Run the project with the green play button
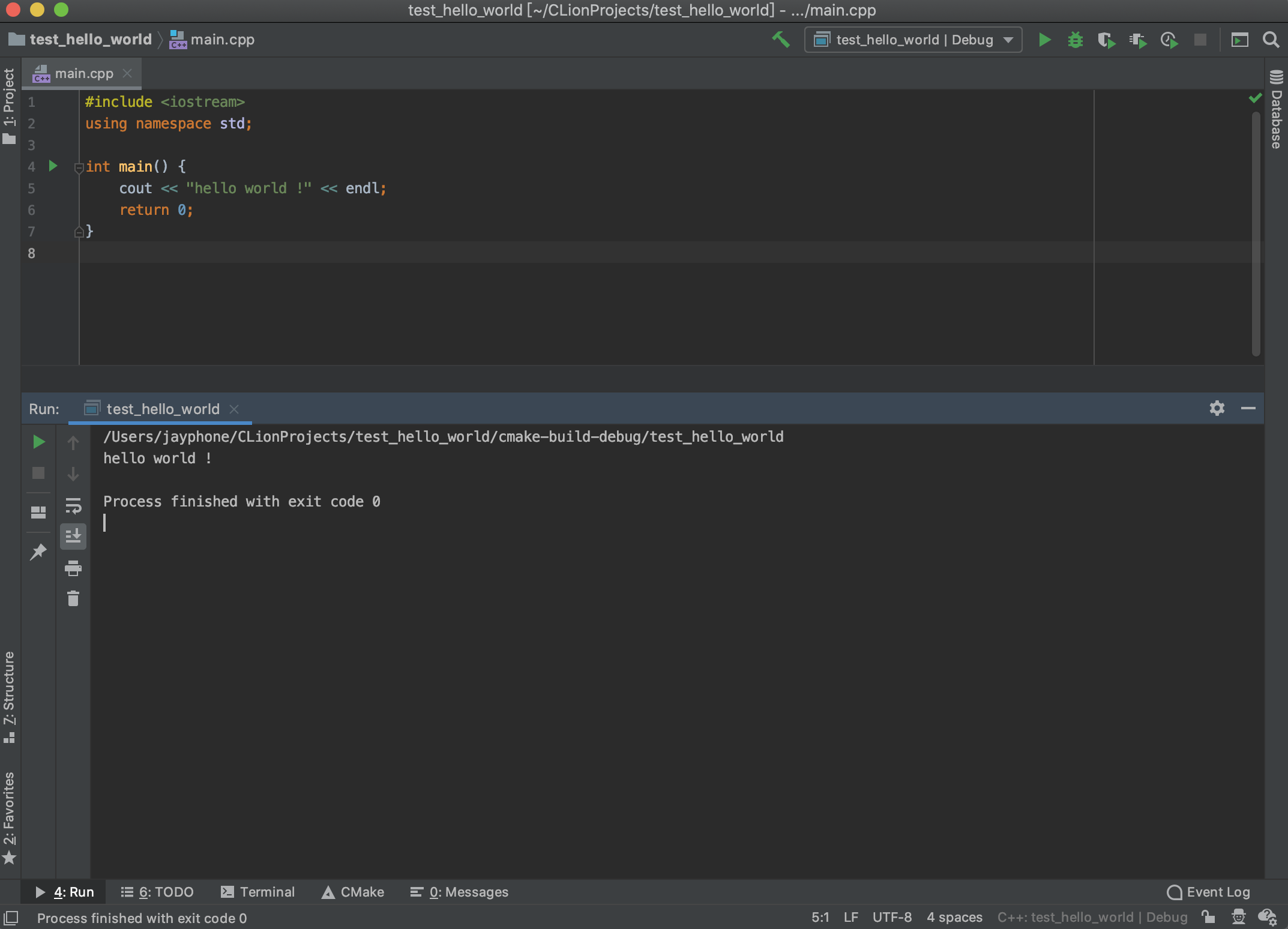Viewport: 1288px width, 929px height. 1044,40
